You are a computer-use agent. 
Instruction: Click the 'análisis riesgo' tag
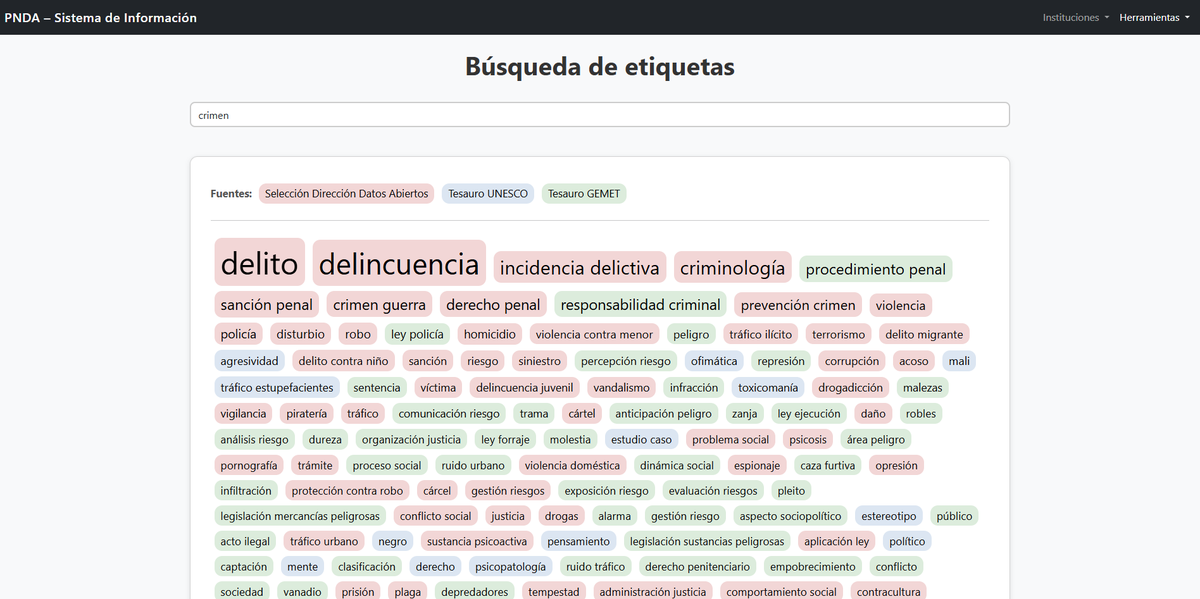[x=254, y=439]
